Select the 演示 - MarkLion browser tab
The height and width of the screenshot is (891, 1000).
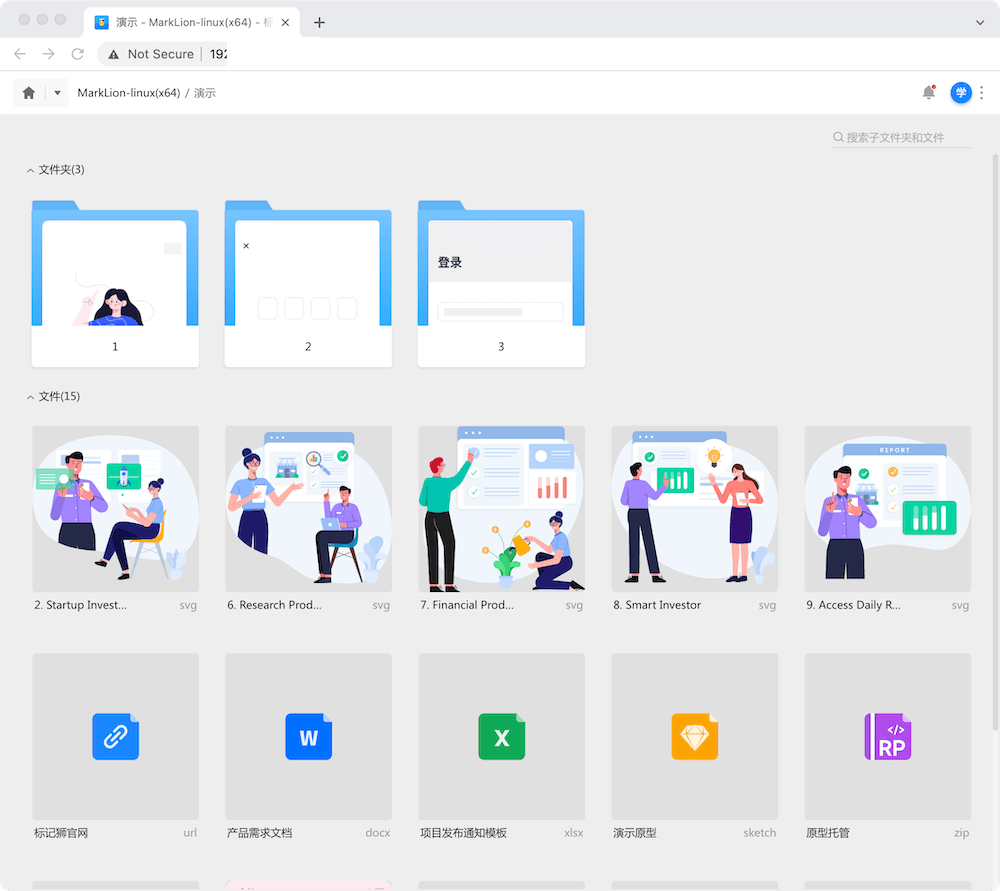coord(190,22)
